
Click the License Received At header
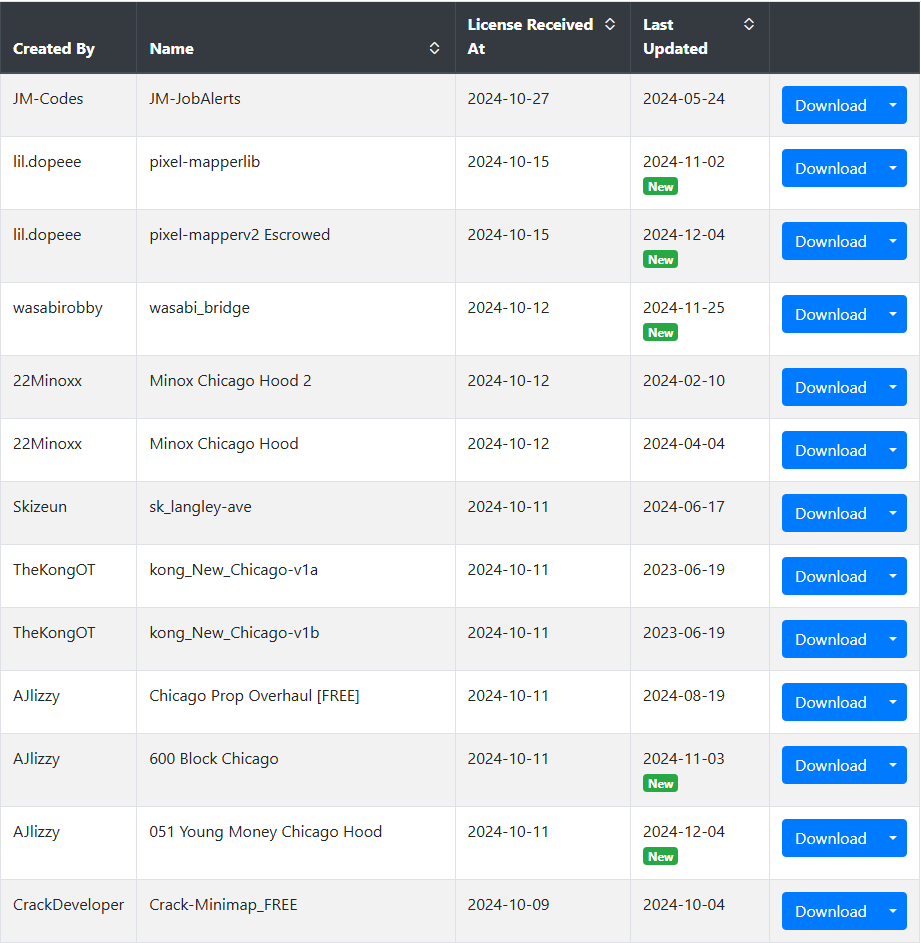(543, 37)
